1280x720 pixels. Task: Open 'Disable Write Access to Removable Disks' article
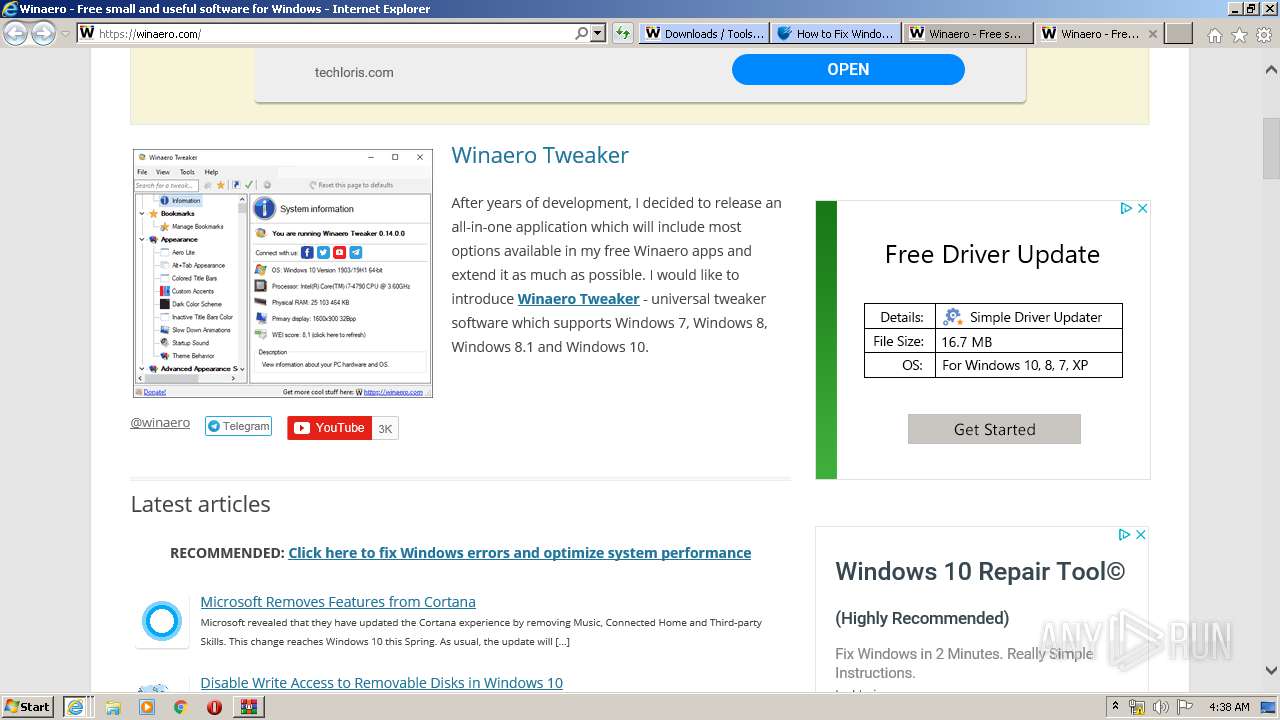pos(381,682)
